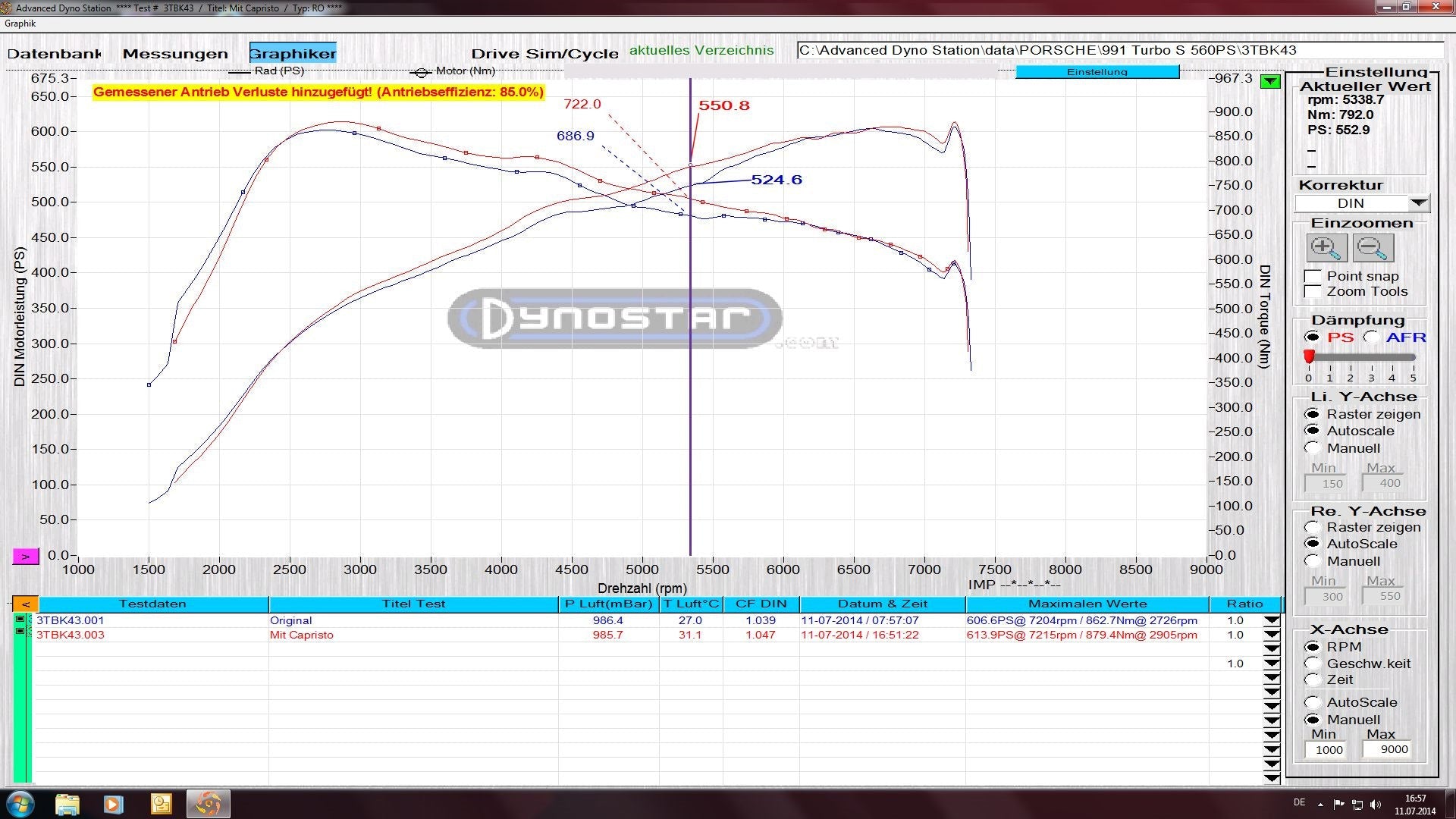Enable the Zoom Tools checkbox
The height and width of the screenshot is (819, 1456).
click(x=1313, y=292)
